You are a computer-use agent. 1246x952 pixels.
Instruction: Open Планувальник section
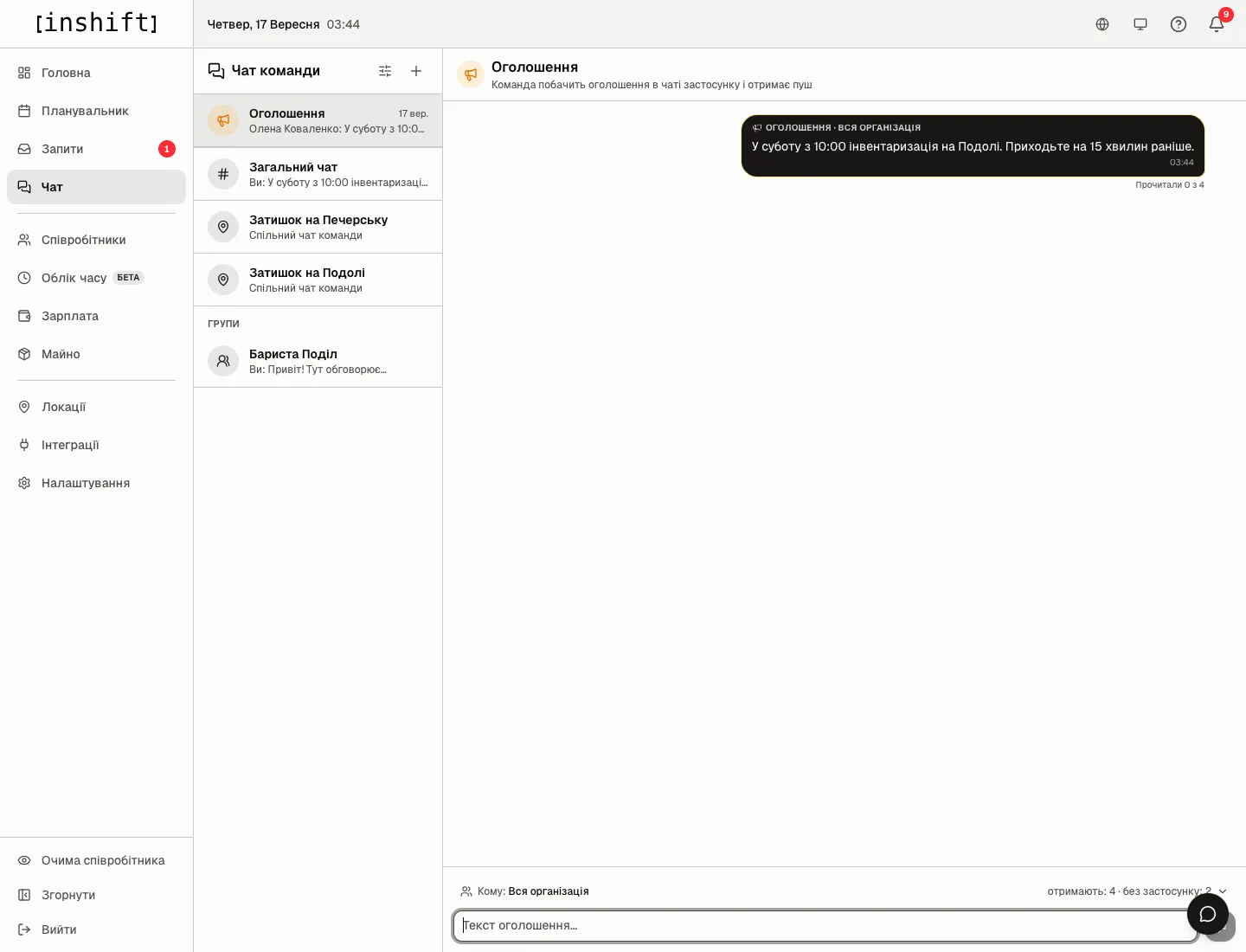coord(96,111)
